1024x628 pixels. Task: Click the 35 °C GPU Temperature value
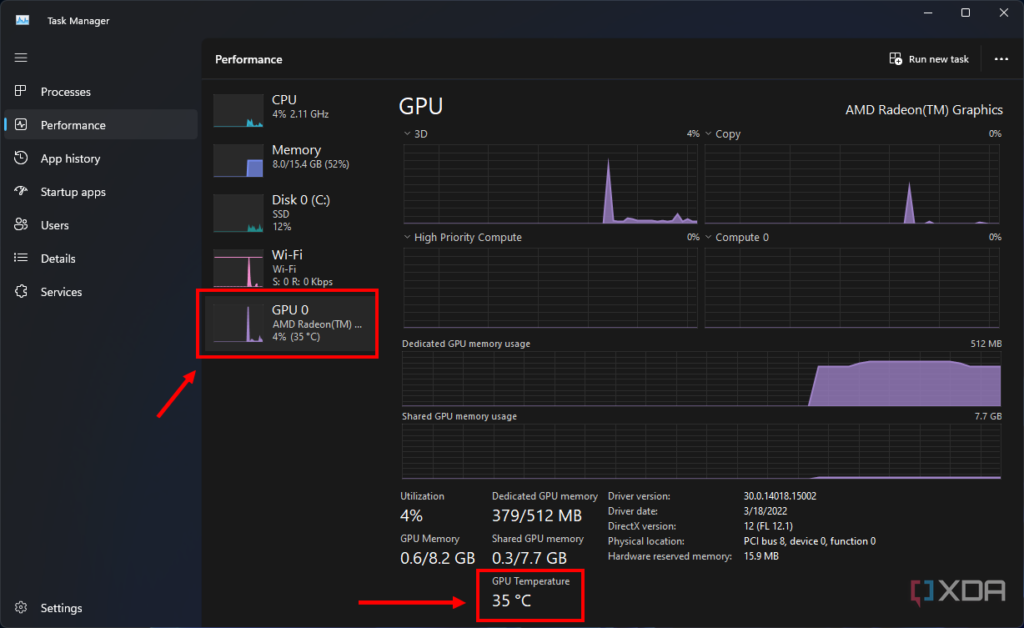[512, 601]
